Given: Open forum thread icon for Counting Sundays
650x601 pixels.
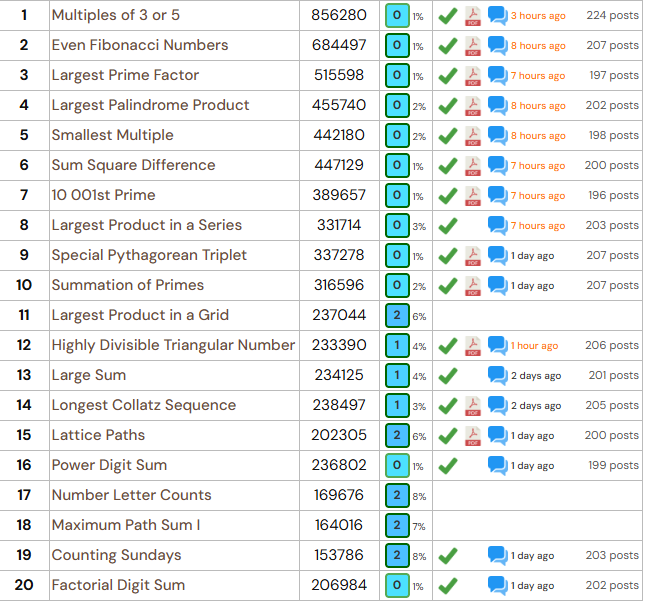Looking at the screenshot, I should [x=497, y=556].
